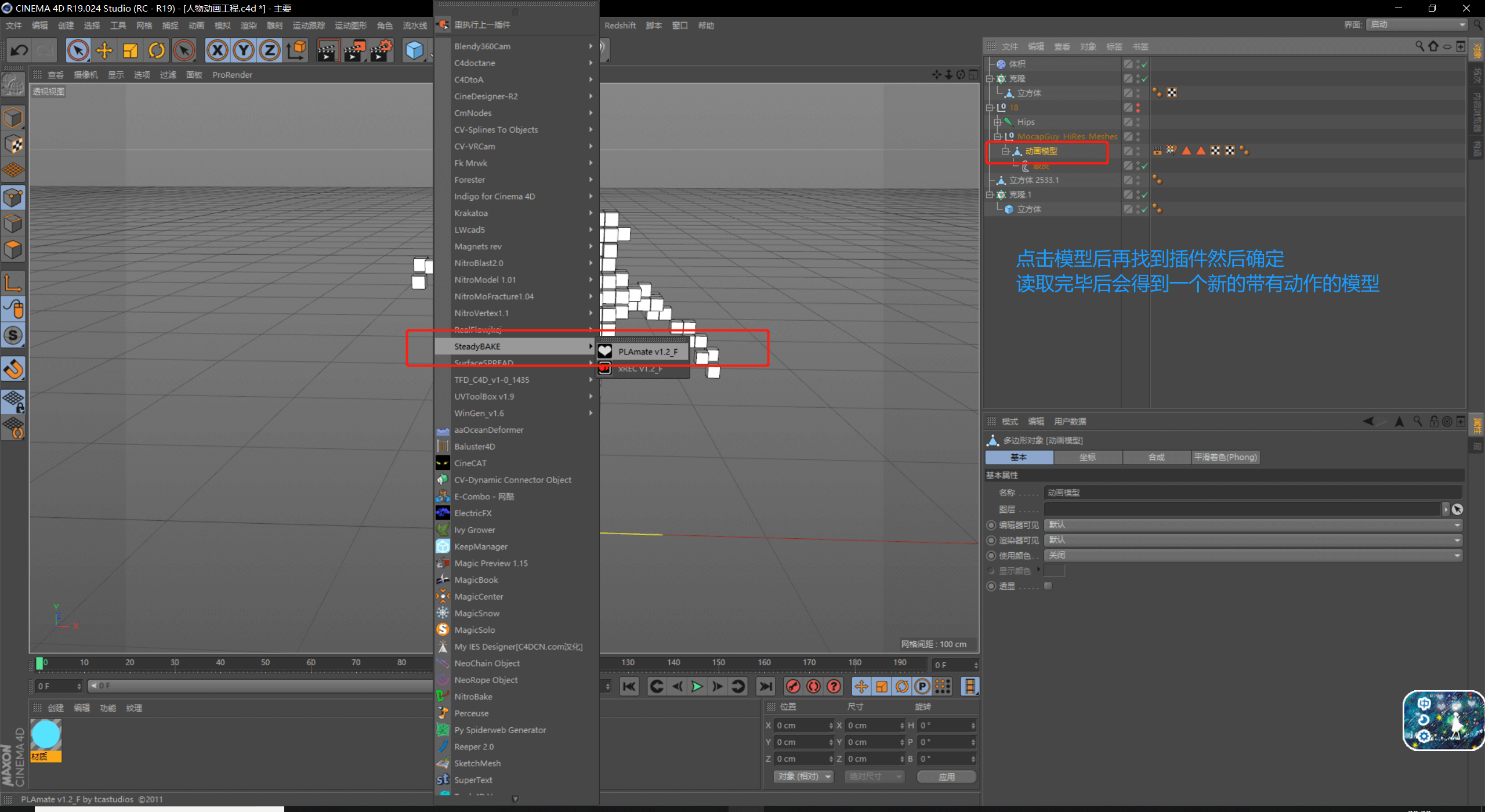
Task: Toggle the 透显 checkbox
Action: point(1048,586)
